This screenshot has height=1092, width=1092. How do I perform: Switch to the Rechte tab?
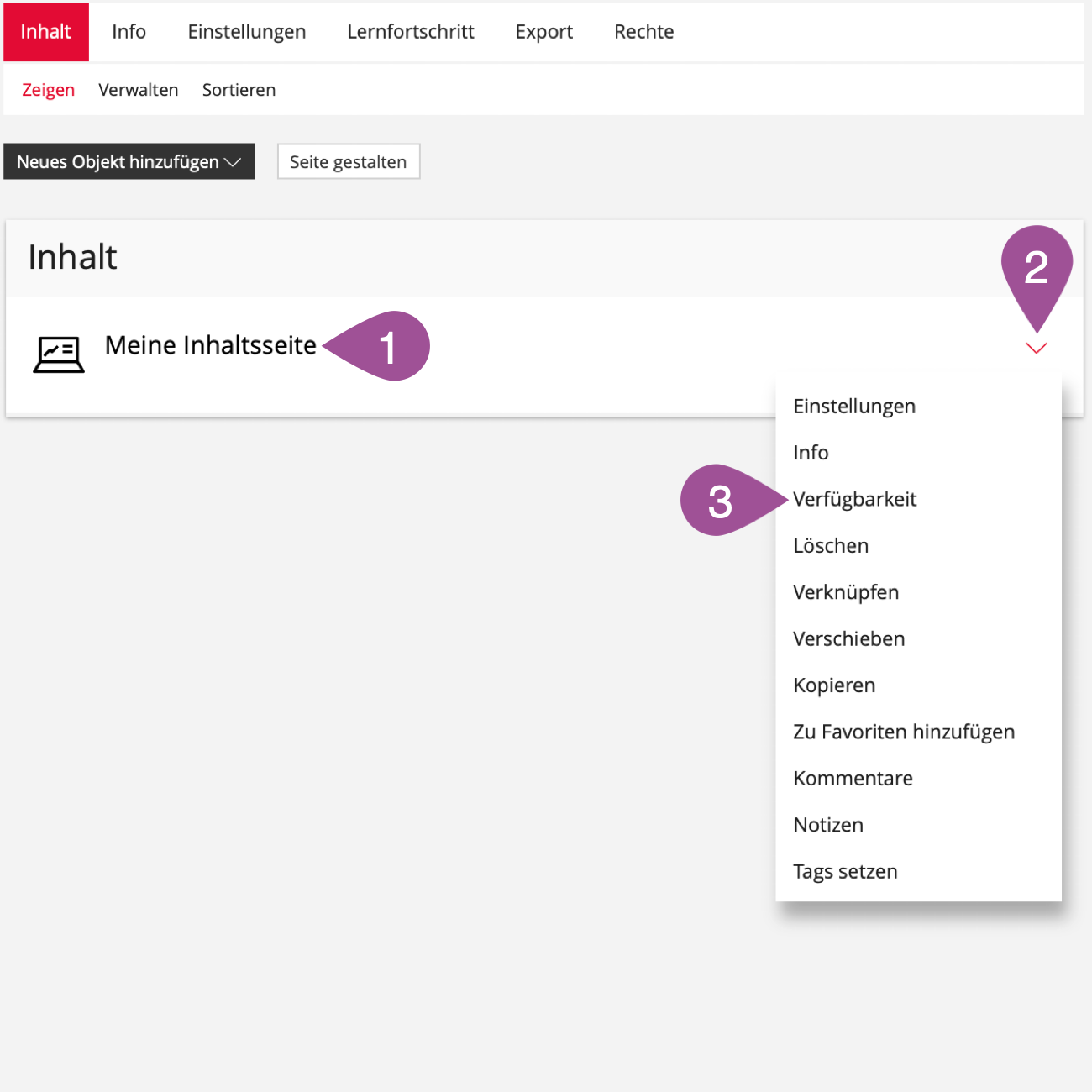pyautogui.click(x=643, y=32)
